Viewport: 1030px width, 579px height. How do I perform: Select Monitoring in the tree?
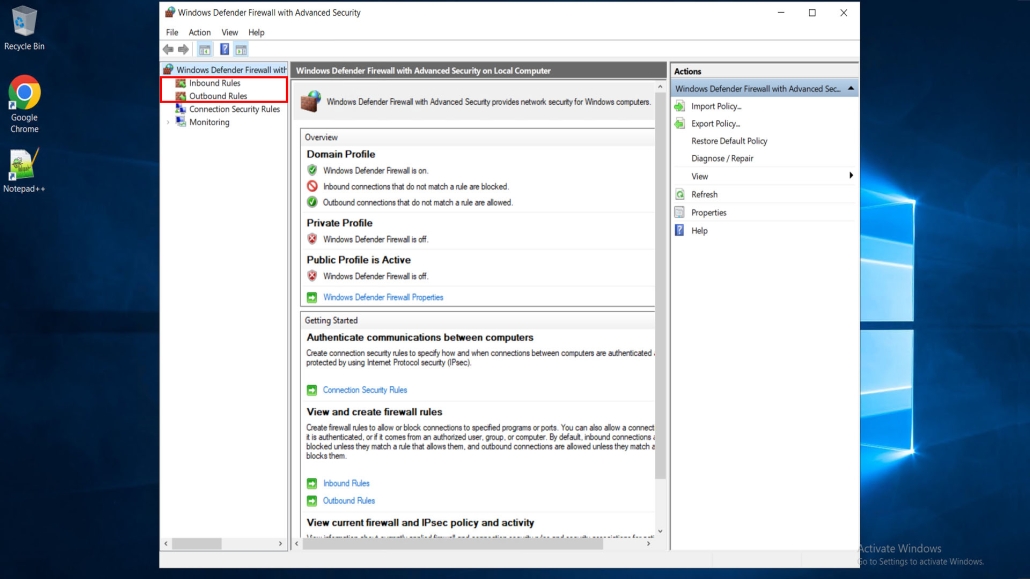click(x=209, y=122)
